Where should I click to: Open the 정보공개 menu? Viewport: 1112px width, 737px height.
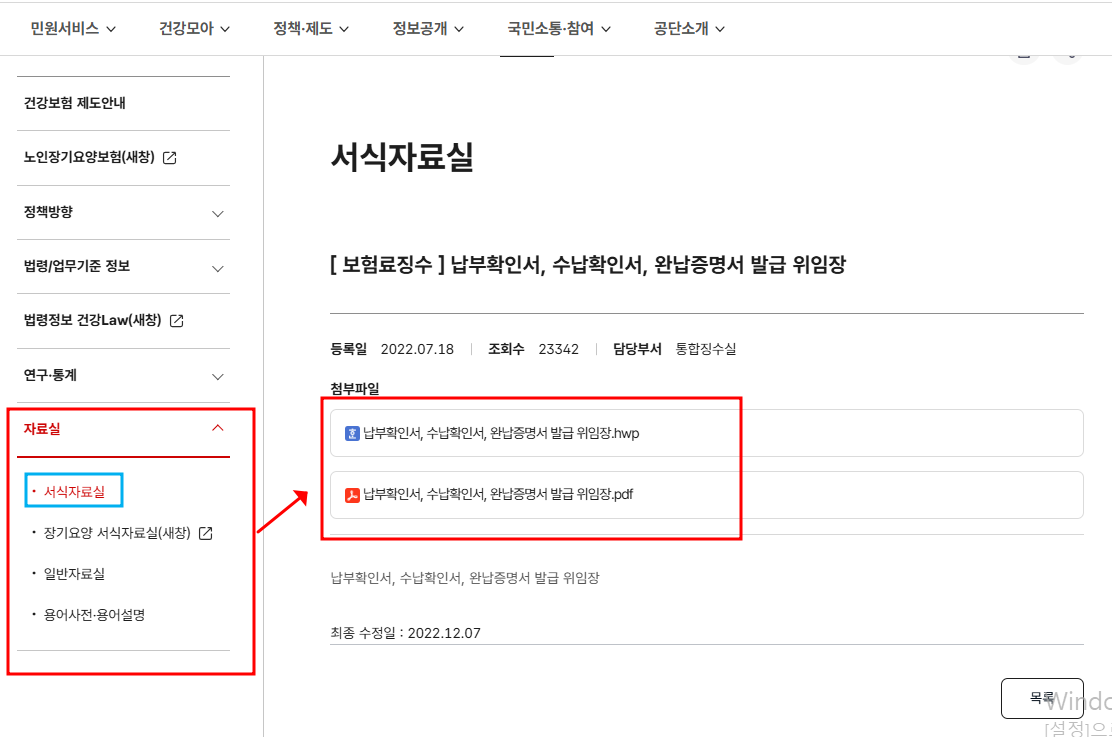click(428, 28)
